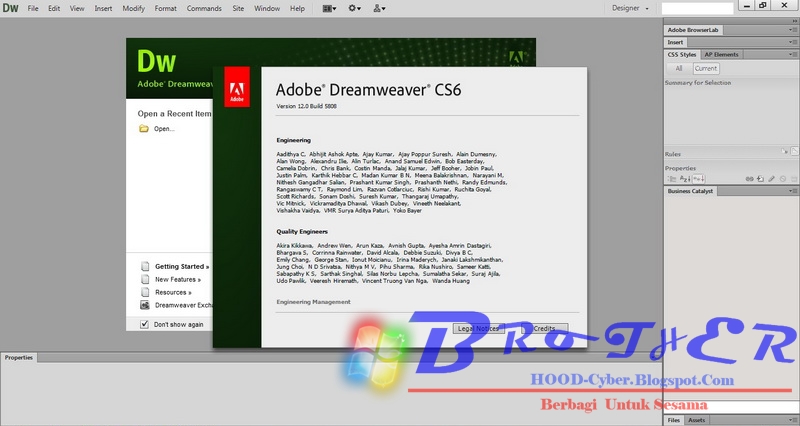Open Business Catalyst panel options menu
The width and height of the screenshot is (800, 426).
click(x=793, y=191)
